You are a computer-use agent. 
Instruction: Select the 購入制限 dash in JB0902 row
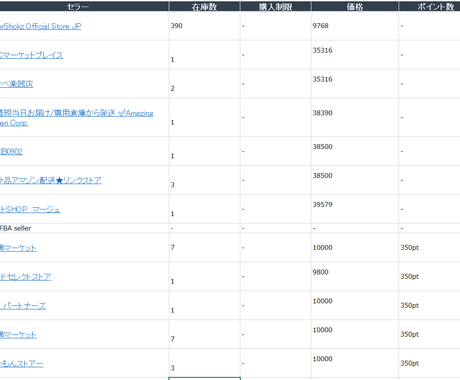pyautogui.click(x=243, y=151)
